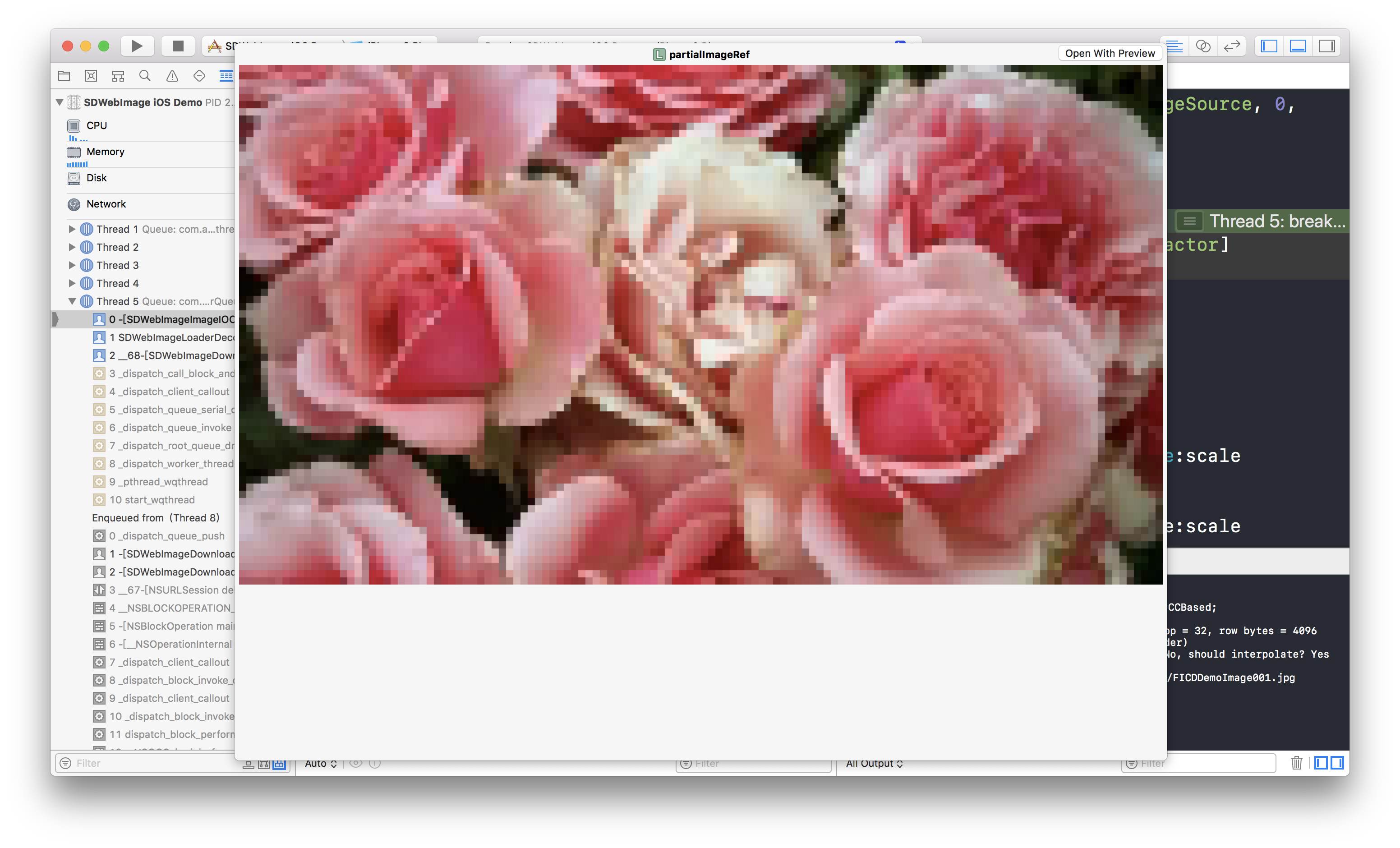Show only the console pane

(x=1337, y=763)
